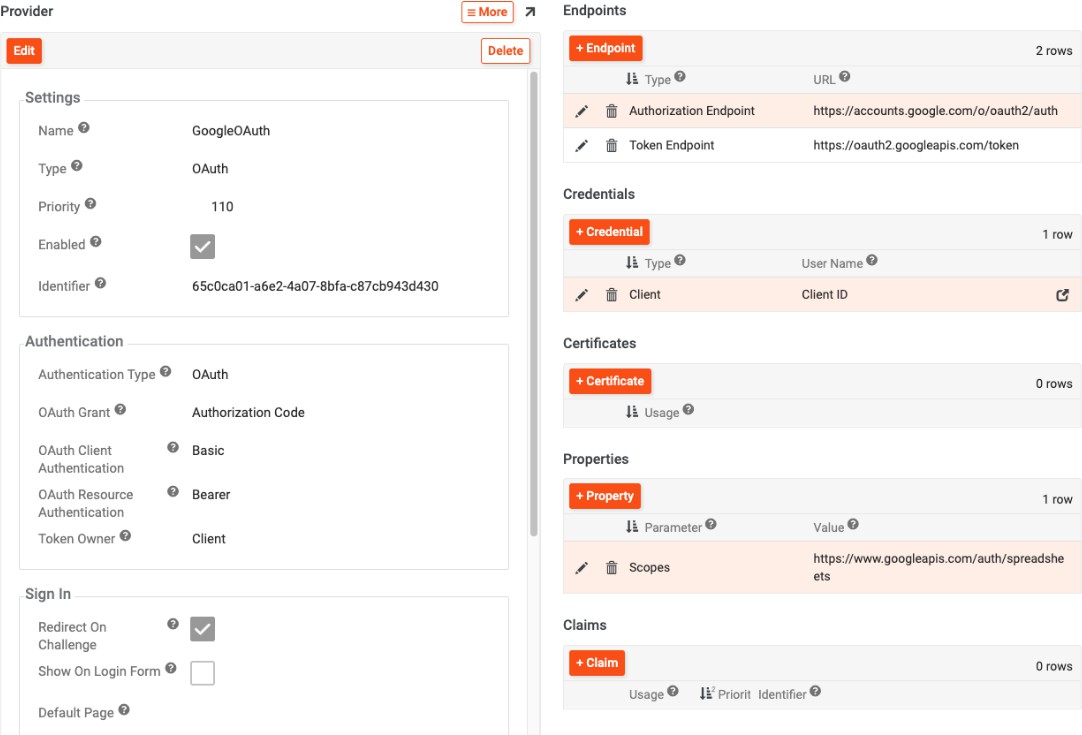1082x735 pixels.
Task: Uncheck the Redirect On Challenge checkbox
Action: pyautogui.click(x=203, y=629)
